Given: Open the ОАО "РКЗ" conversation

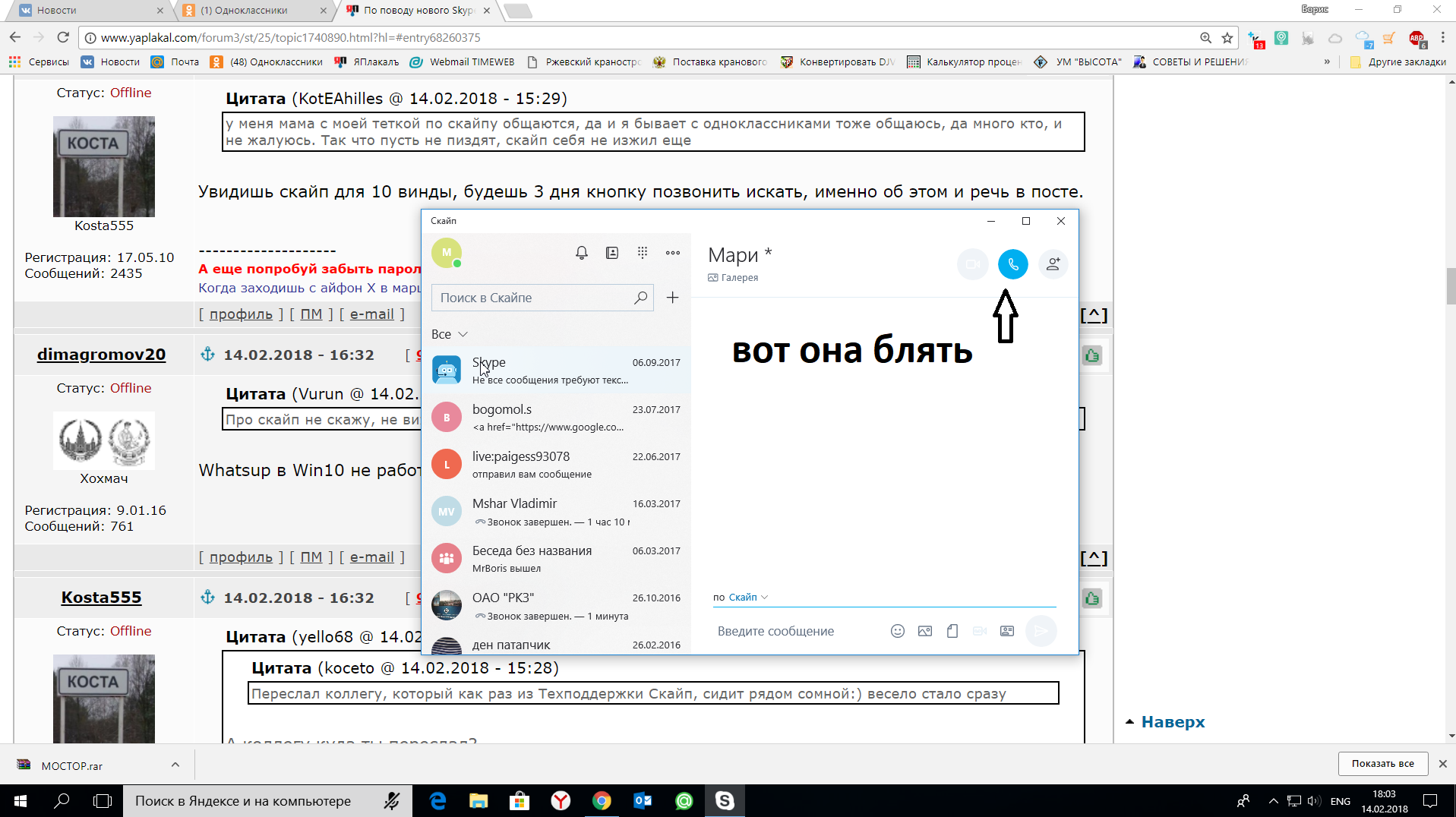Looking at the screenshot, I should [556, 605].
